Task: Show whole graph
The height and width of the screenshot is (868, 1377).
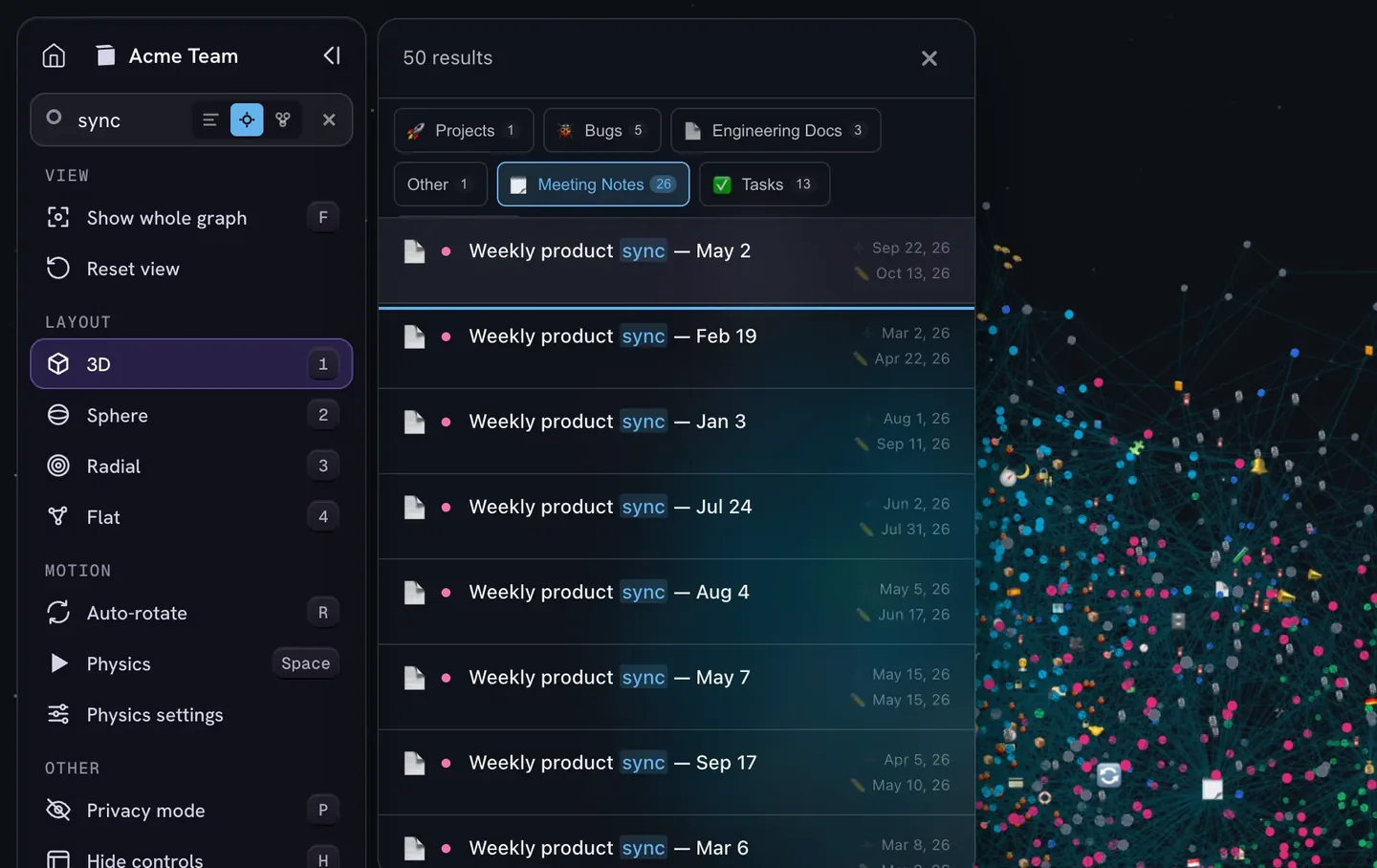Action: tap(191, 218)
